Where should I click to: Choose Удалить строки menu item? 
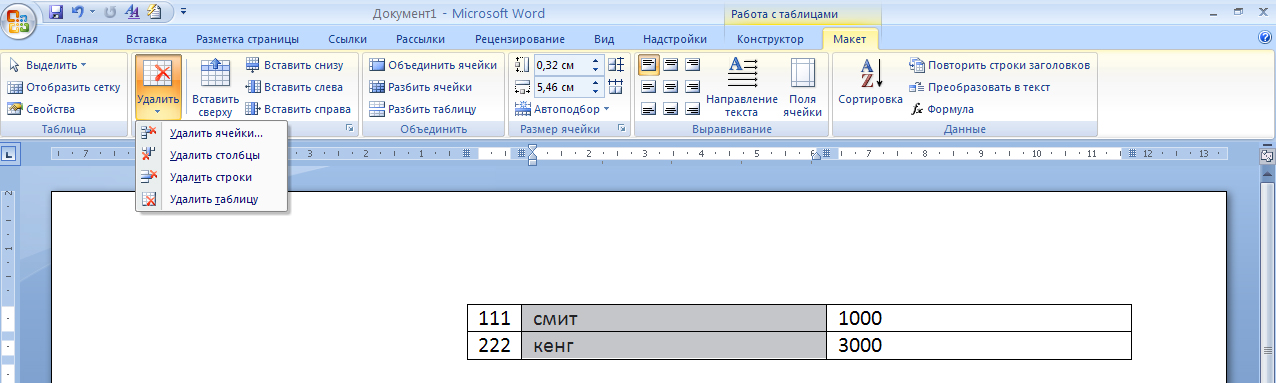click(211, 177)
